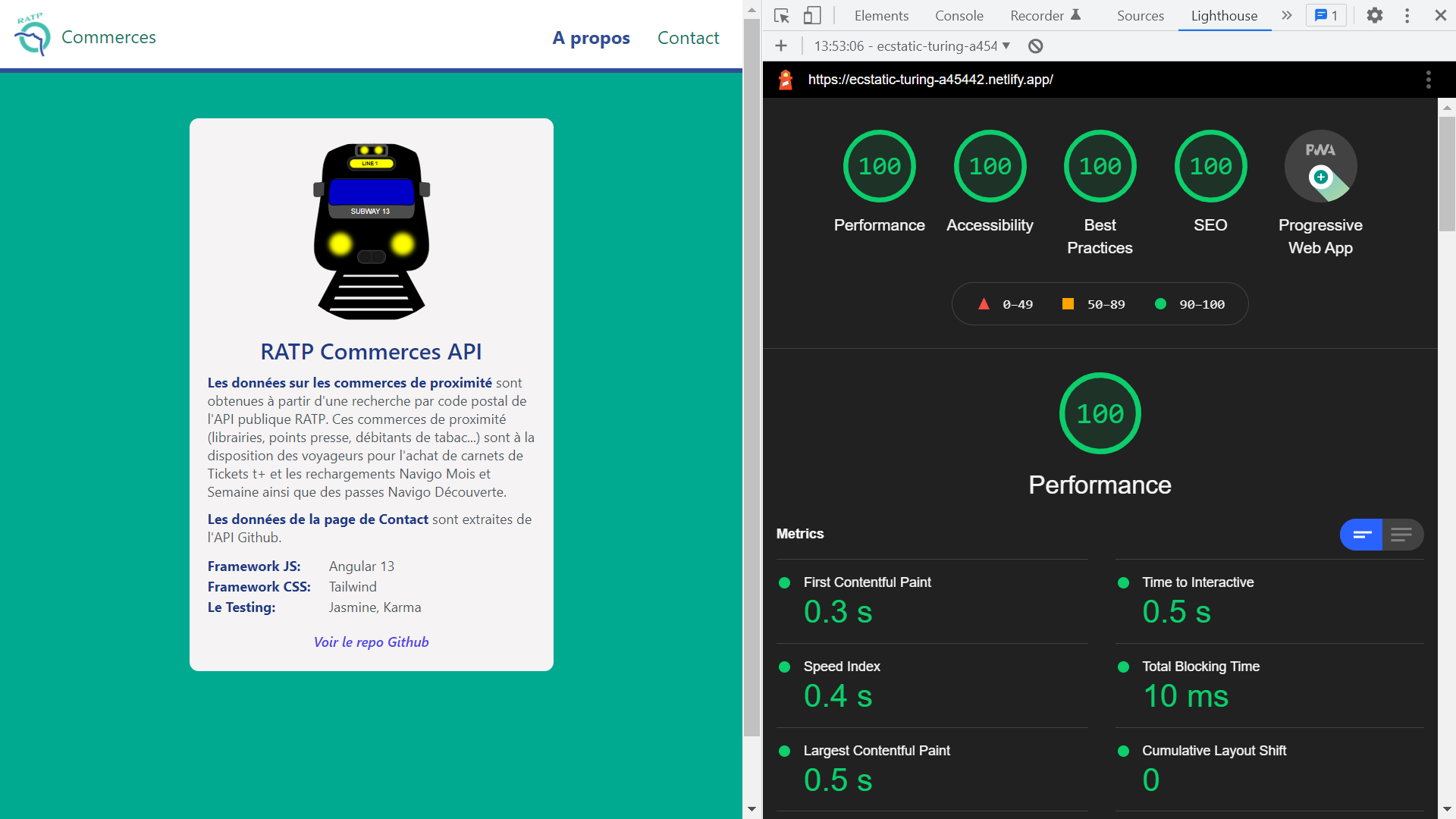
Task: Close the DevTools panel
Action: 1440,15
